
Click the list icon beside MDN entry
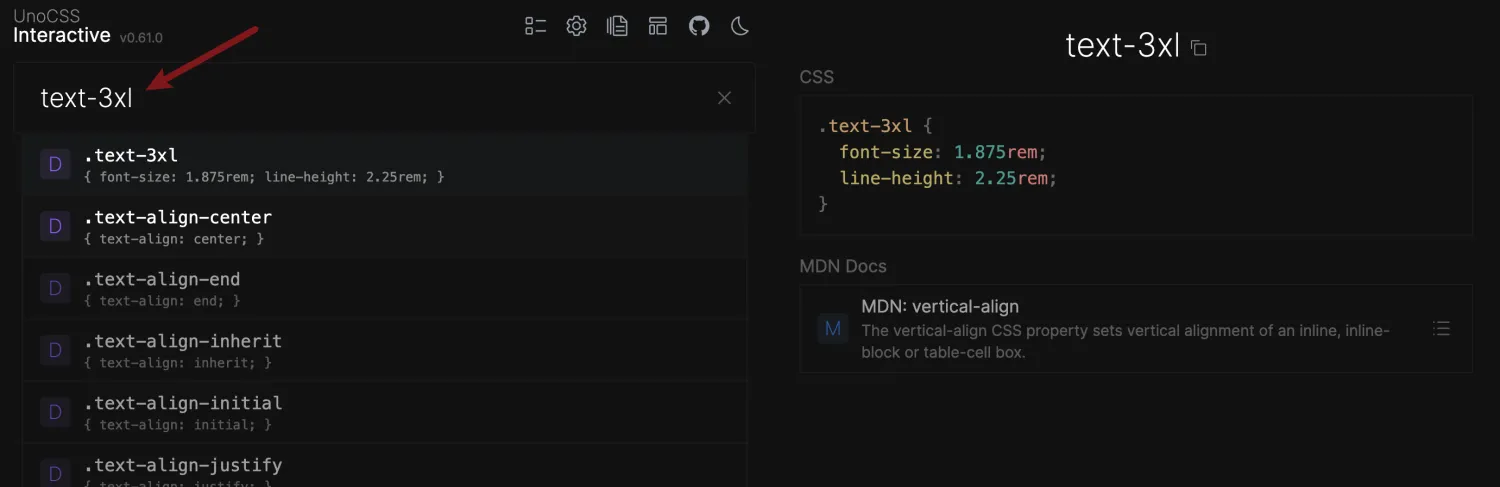1441,329
